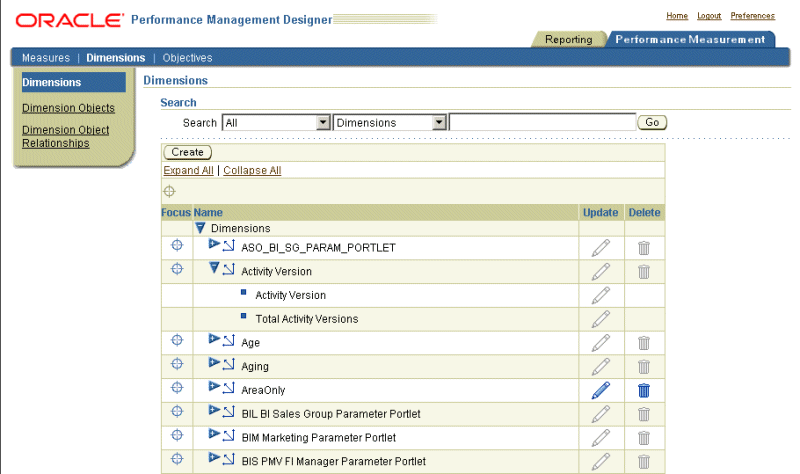
Task: Click the Logout link
Action: click(x=709, y=16)
